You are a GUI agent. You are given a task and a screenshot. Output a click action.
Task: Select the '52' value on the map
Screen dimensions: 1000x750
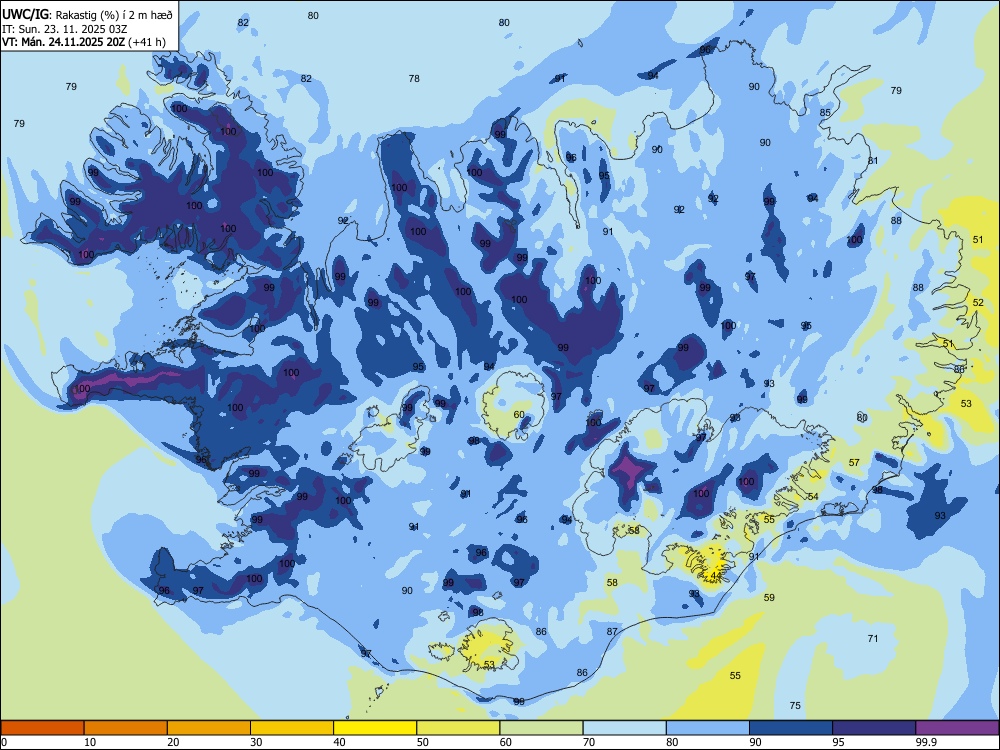point(978,302)
